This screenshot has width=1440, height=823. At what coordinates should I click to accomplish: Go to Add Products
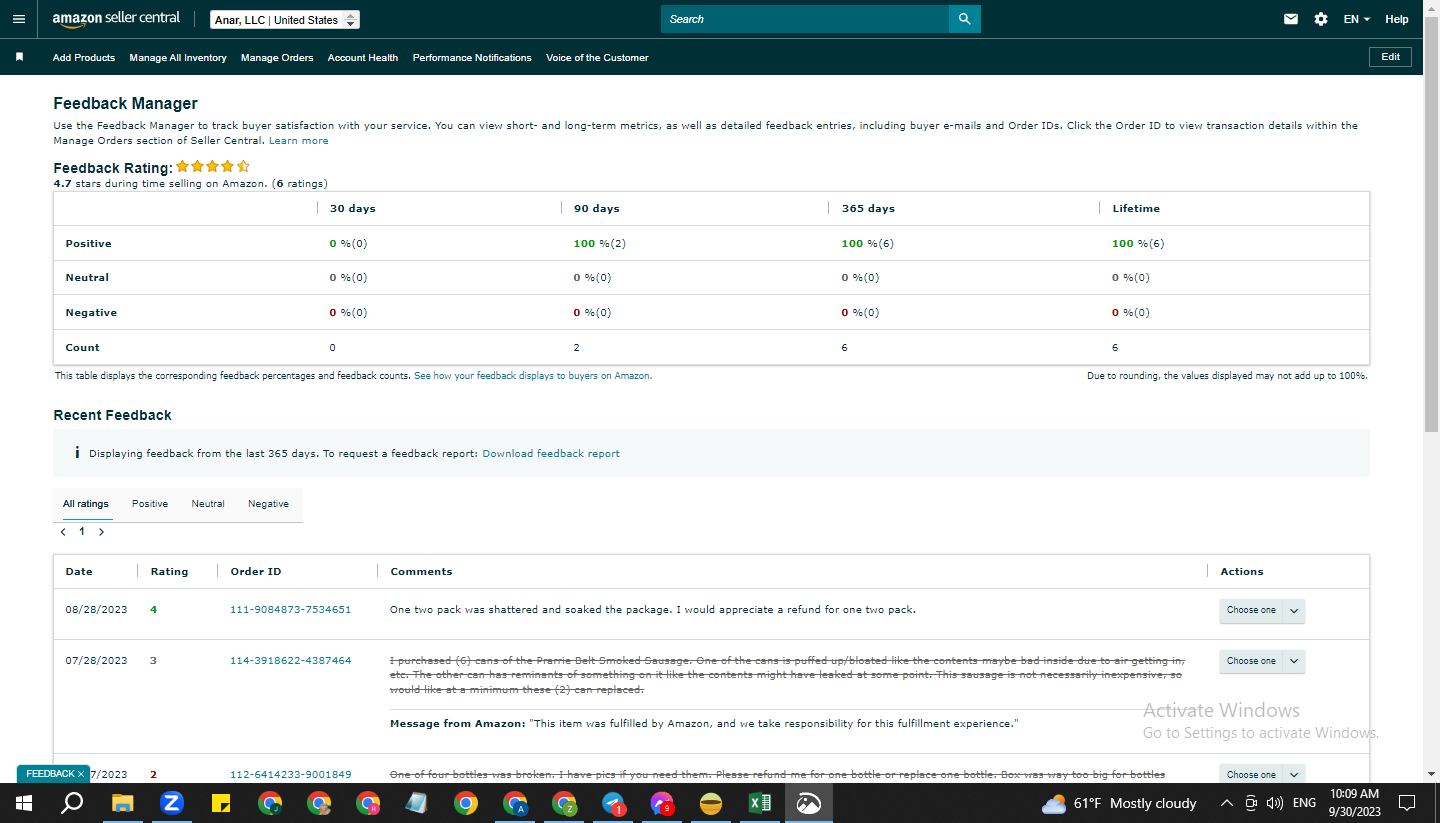[x=84, y=58]
